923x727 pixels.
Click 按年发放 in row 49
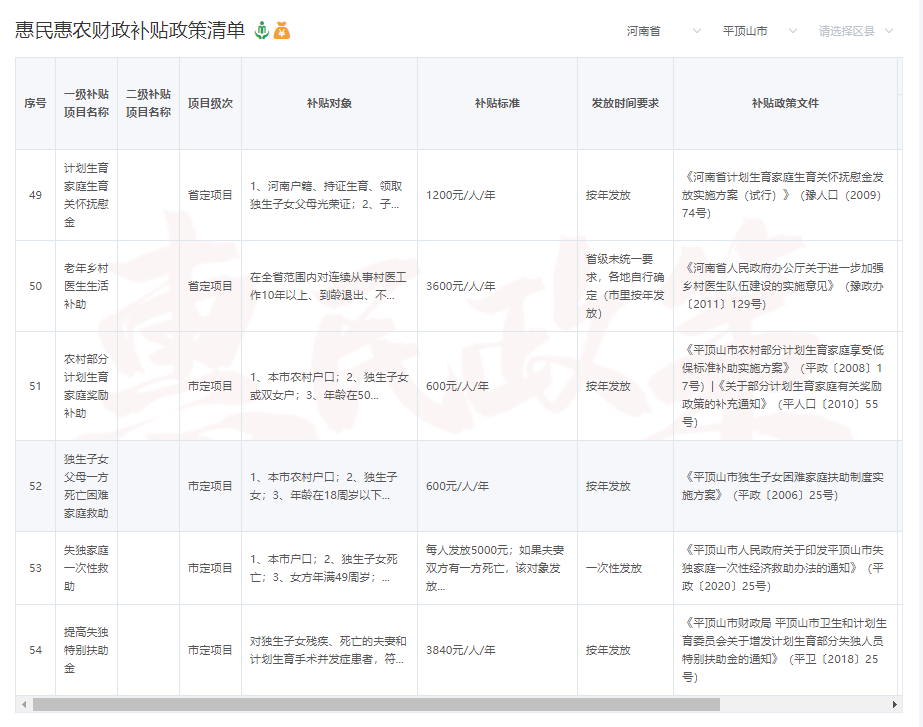[x=608, y=195]
